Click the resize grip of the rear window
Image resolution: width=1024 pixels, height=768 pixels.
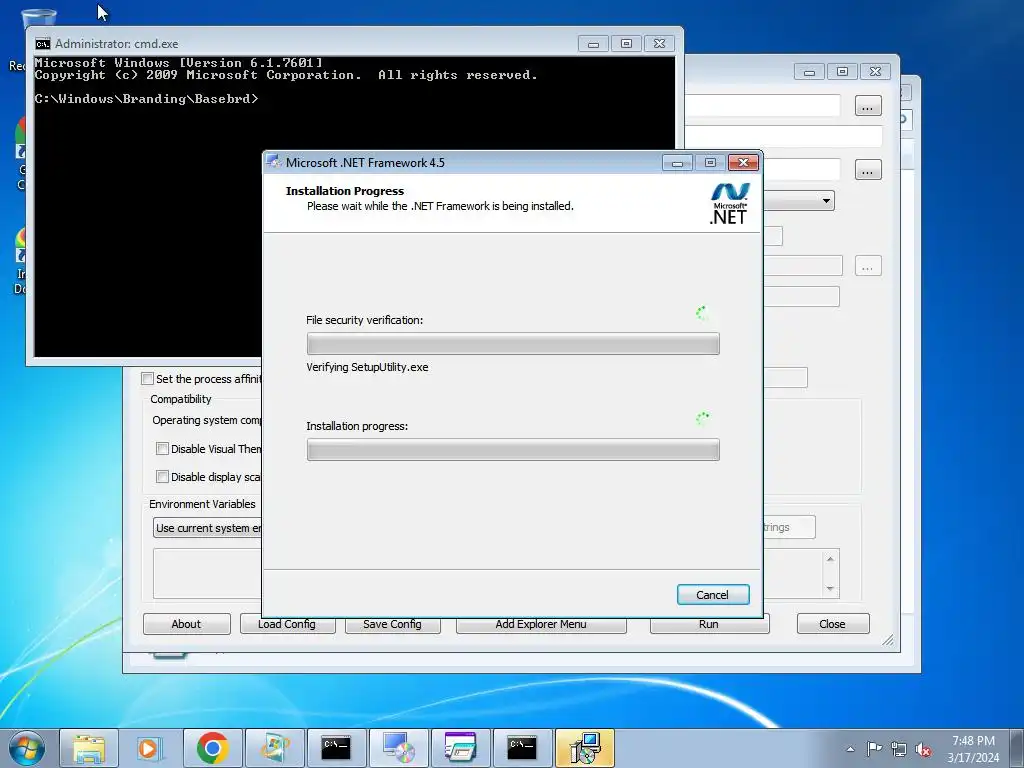pyautogui.click(x=888, y=641)
